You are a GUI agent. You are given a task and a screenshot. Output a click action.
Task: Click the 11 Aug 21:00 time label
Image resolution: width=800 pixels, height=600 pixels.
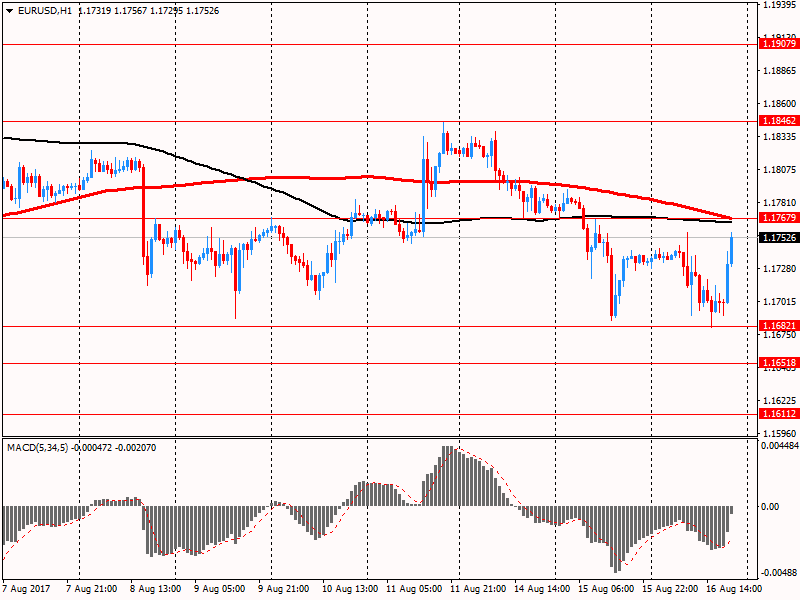pyautogui.click(x=478, y=589)
